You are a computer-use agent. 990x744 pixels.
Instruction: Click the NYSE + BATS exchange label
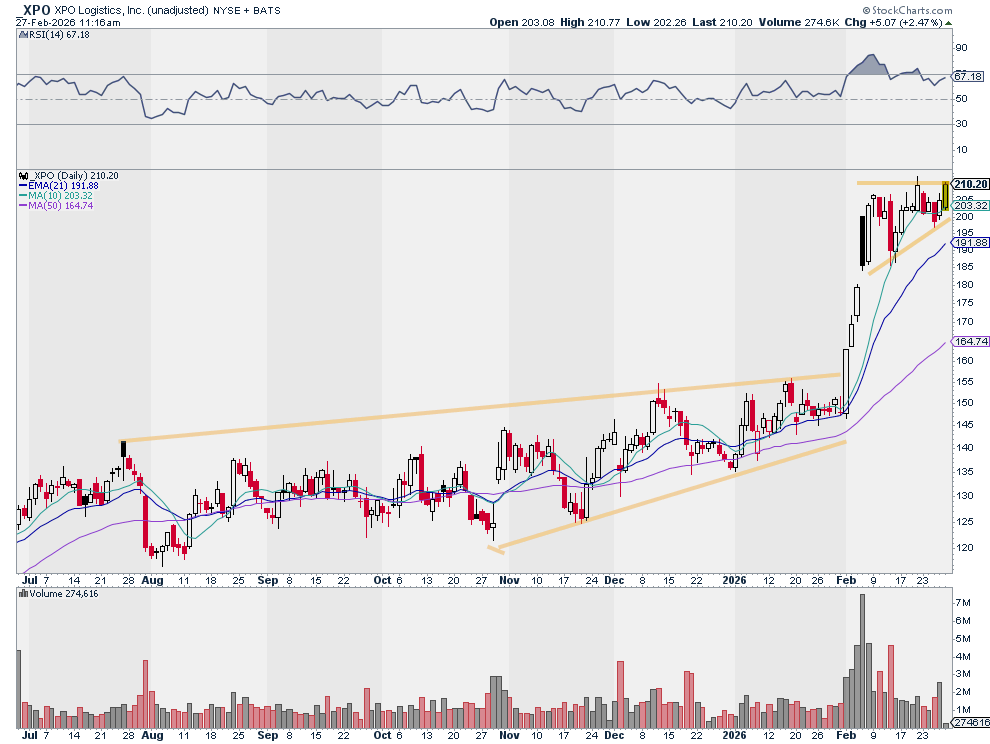pos(247,10)
